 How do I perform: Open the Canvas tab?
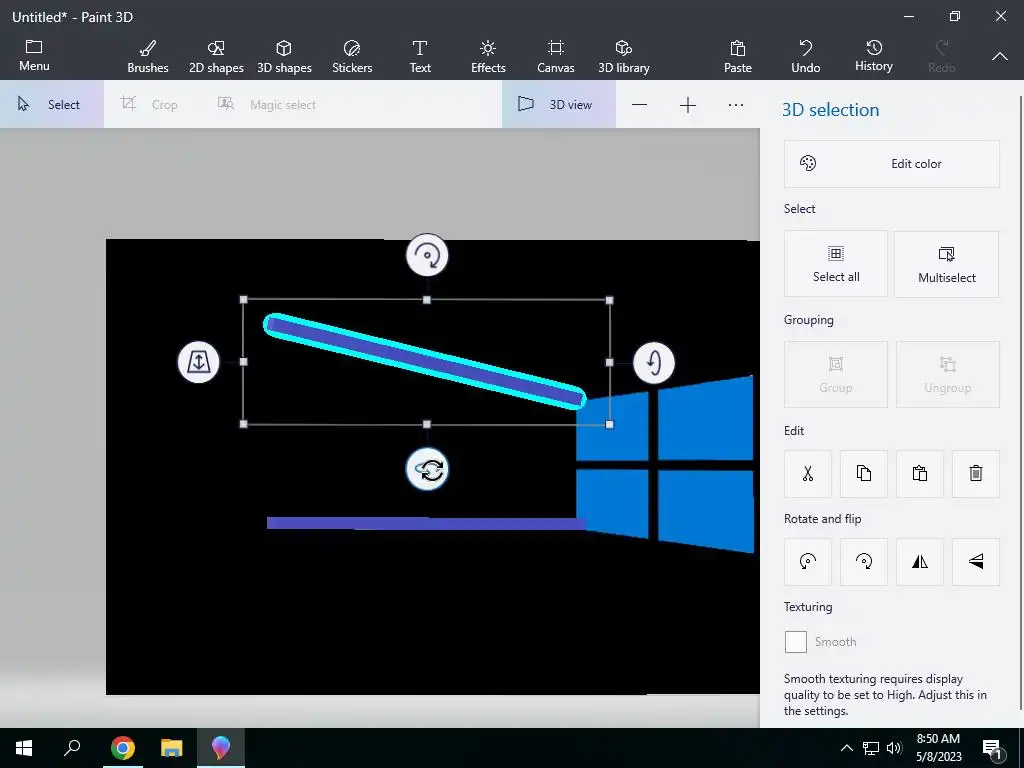556,57
